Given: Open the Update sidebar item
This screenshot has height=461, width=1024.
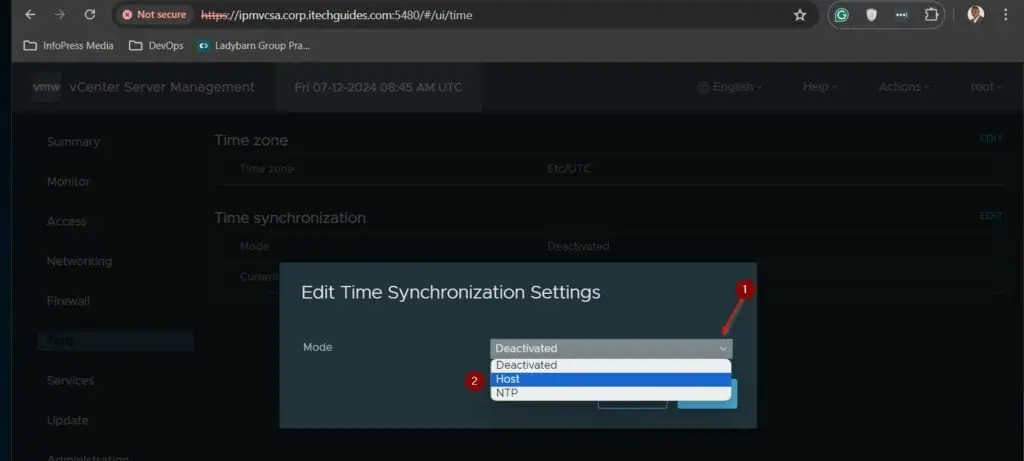Looking at the screenshot, I should point(67,421).
